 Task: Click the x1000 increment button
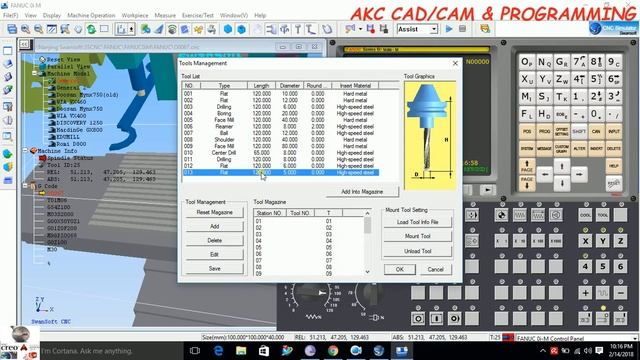click(x=556, y=241)
